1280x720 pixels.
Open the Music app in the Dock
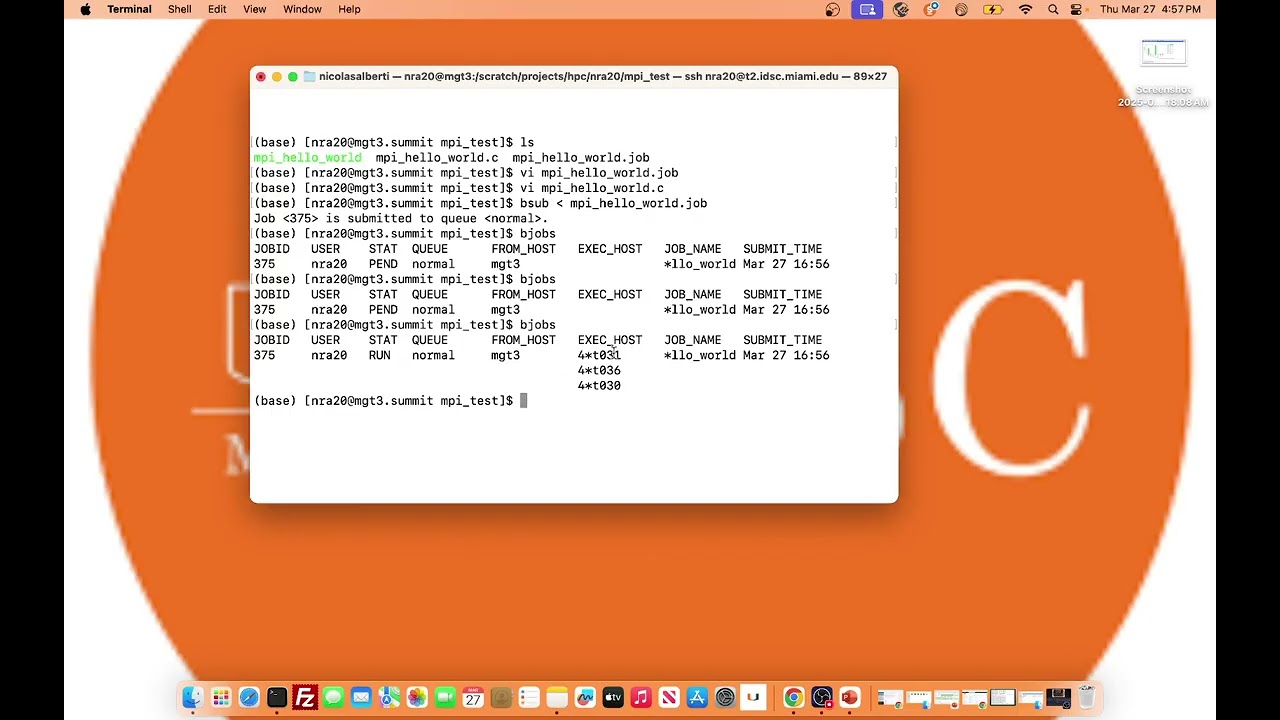tap(641, 697)
